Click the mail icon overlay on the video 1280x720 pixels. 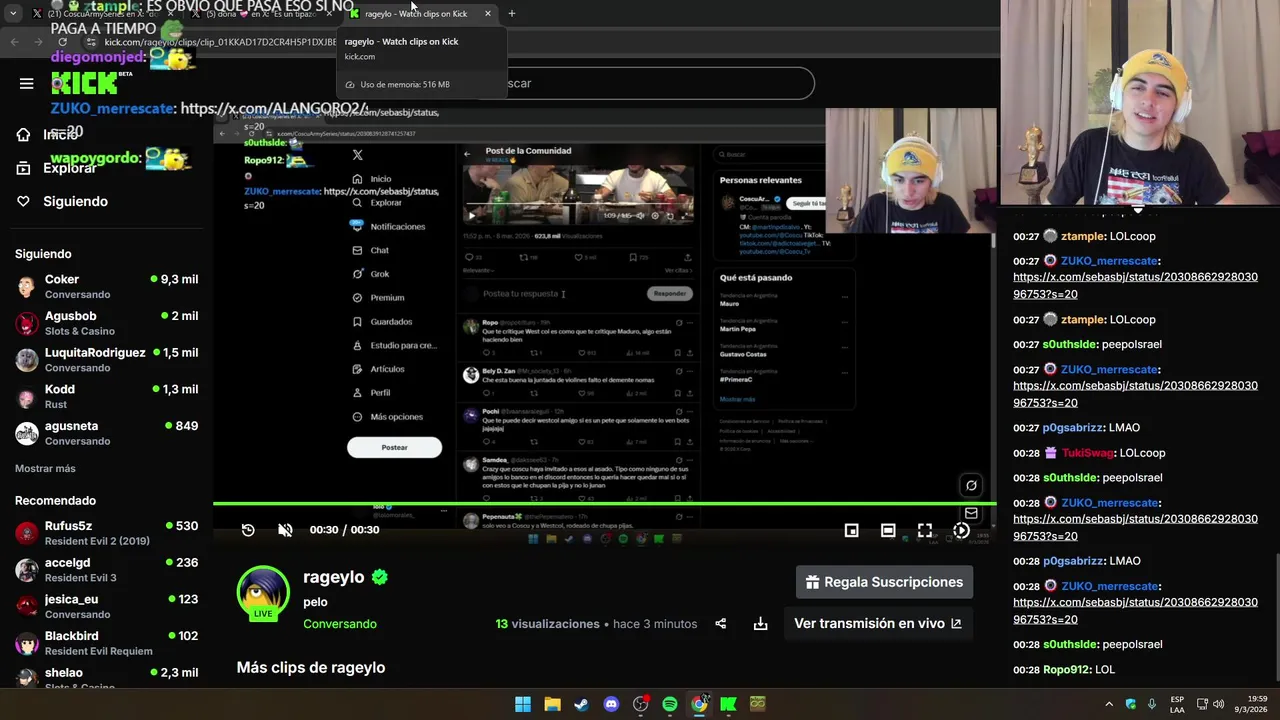click(970, 513)
